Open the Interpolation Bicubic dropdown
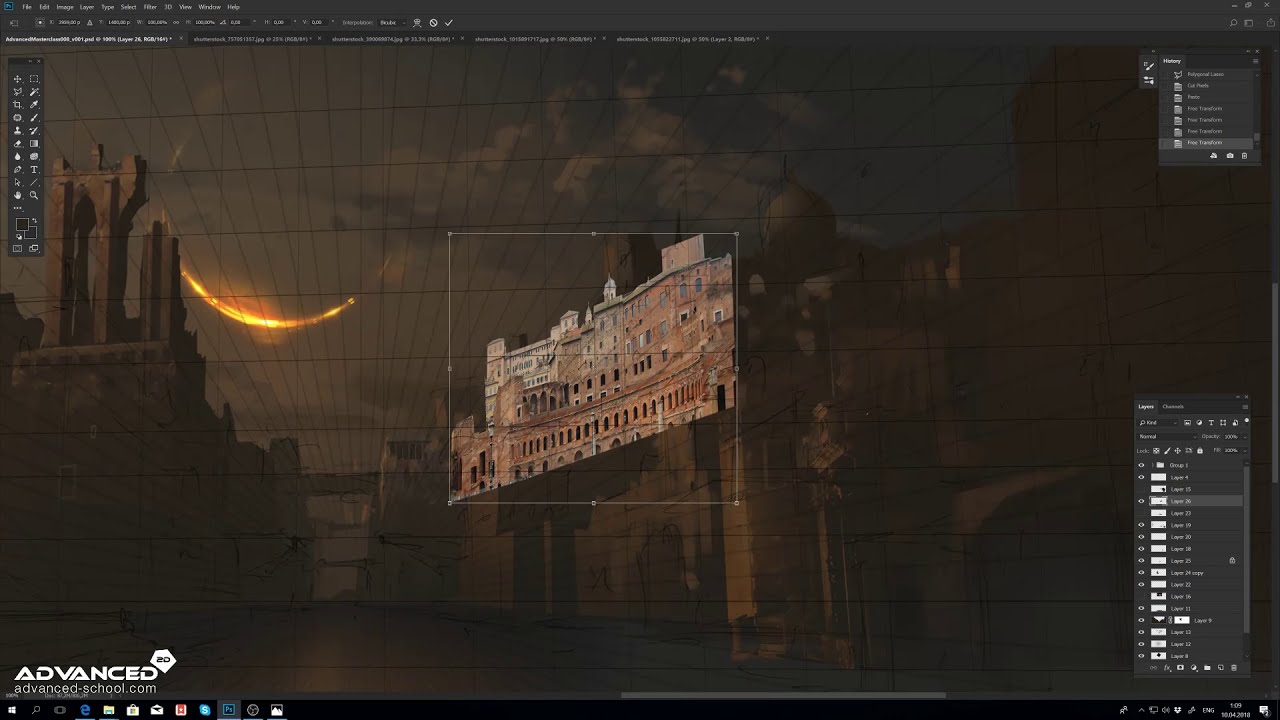Viewport: 1280px width, 720px height. click(x=391, y=22)
